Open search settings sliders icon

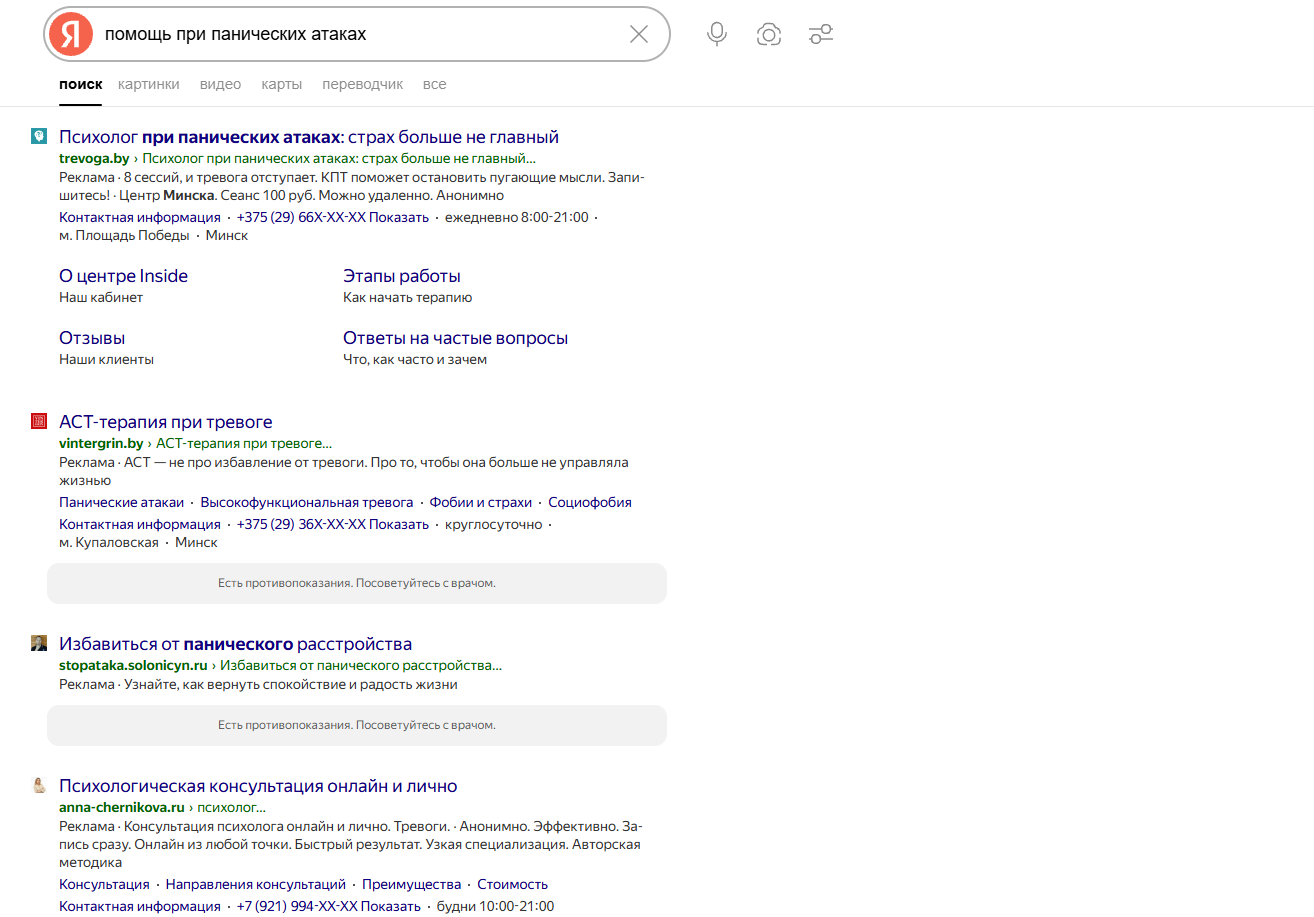tap(821, 34)
